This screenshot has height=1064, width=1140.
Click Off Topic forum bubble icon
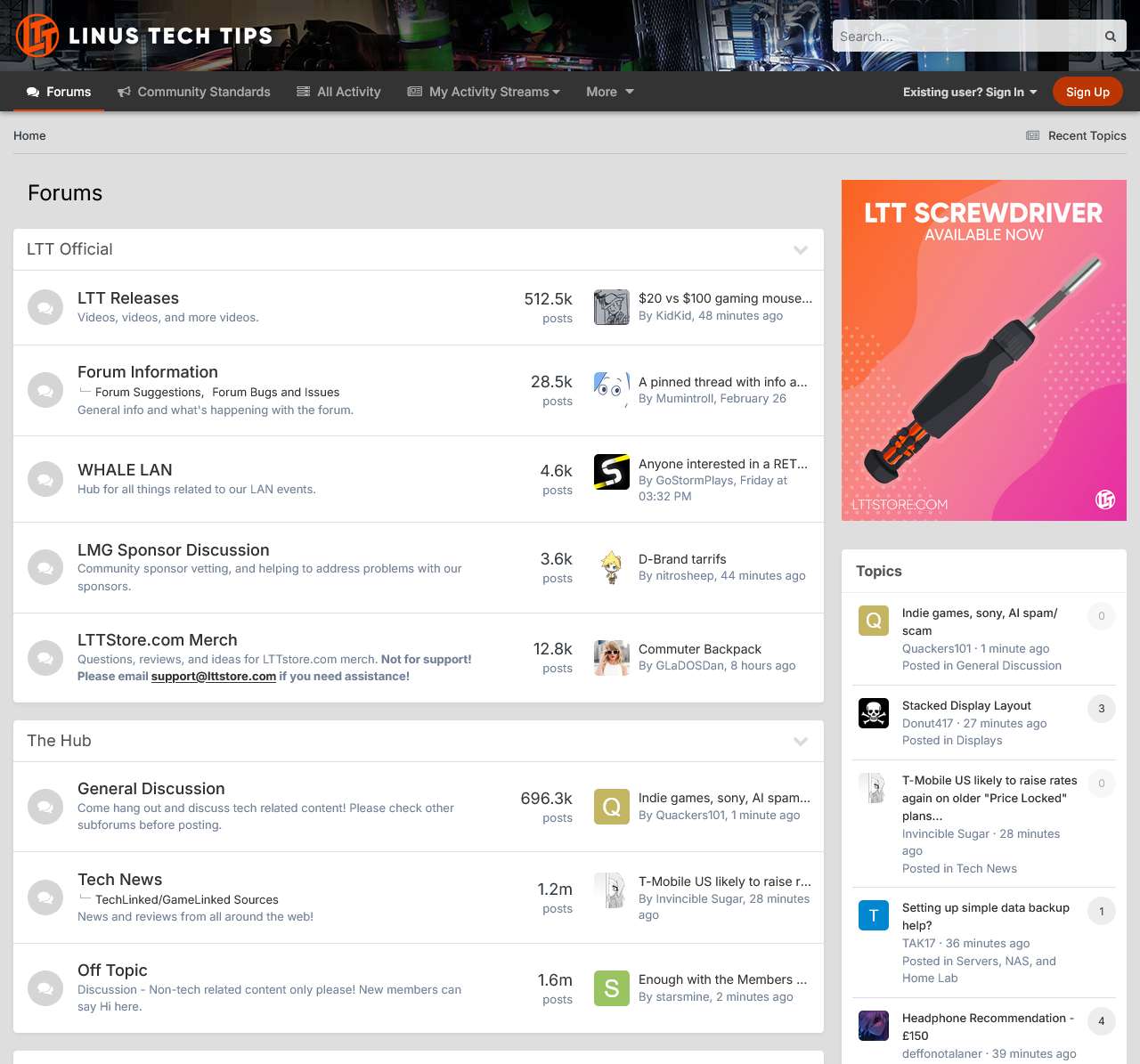[45, 988]
